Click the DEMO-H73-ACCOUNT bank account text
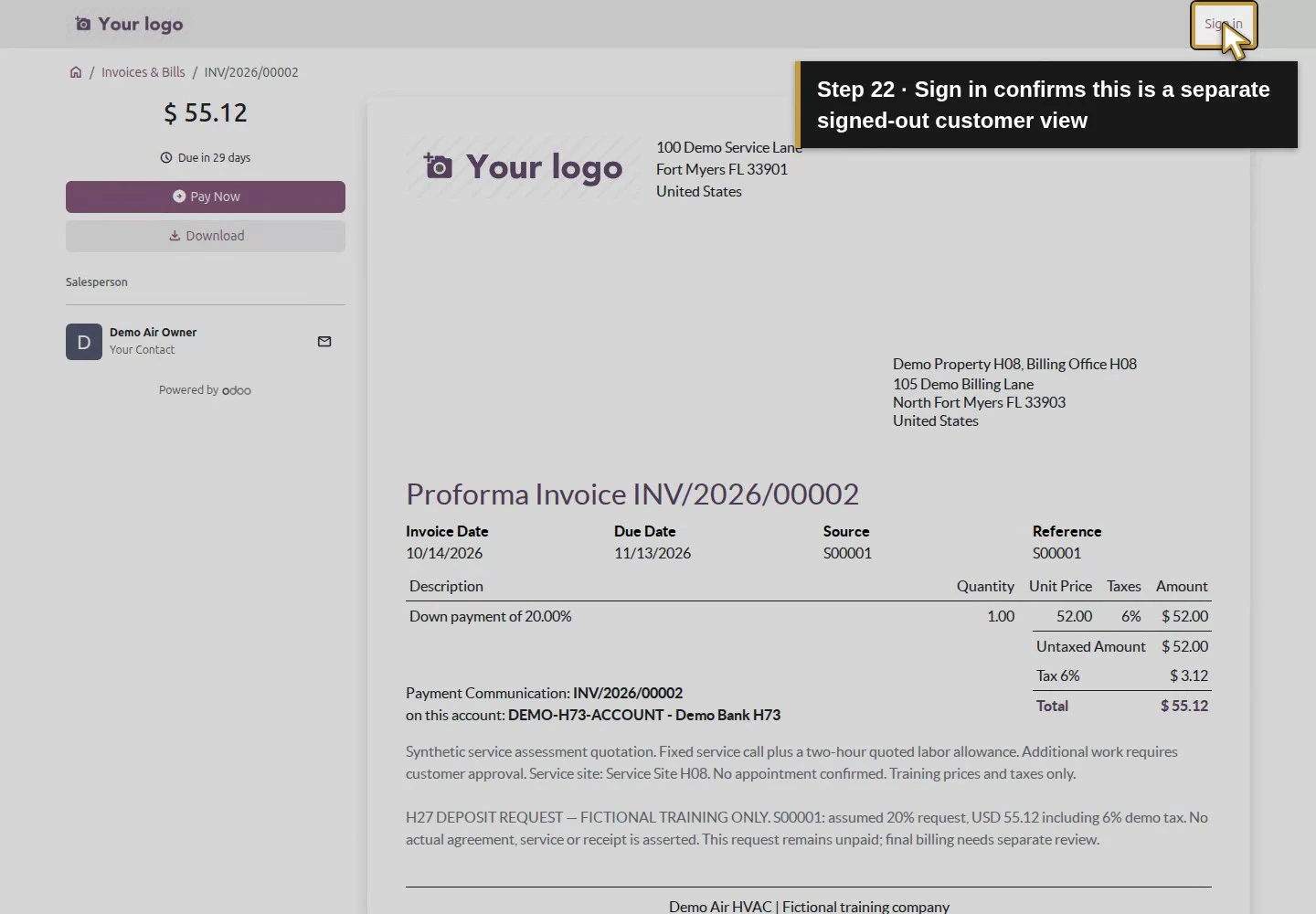Screen dimensions: 1316x914 644,715
